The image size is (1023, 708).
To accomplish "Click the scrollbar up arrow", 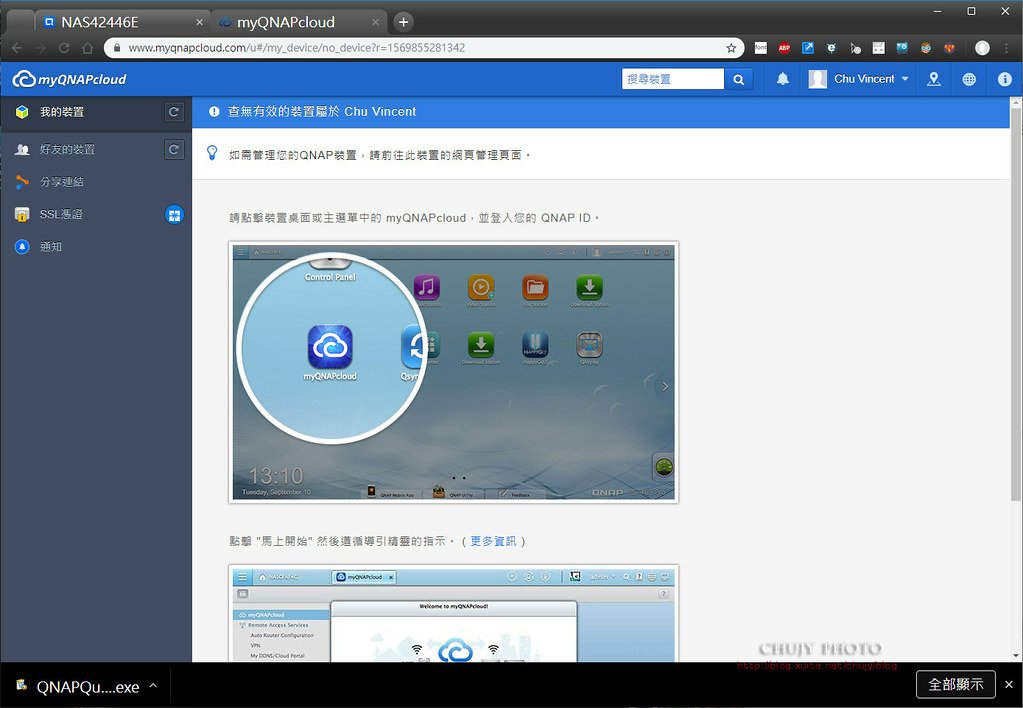I will pyautogui.click(x=1015, y=102).
